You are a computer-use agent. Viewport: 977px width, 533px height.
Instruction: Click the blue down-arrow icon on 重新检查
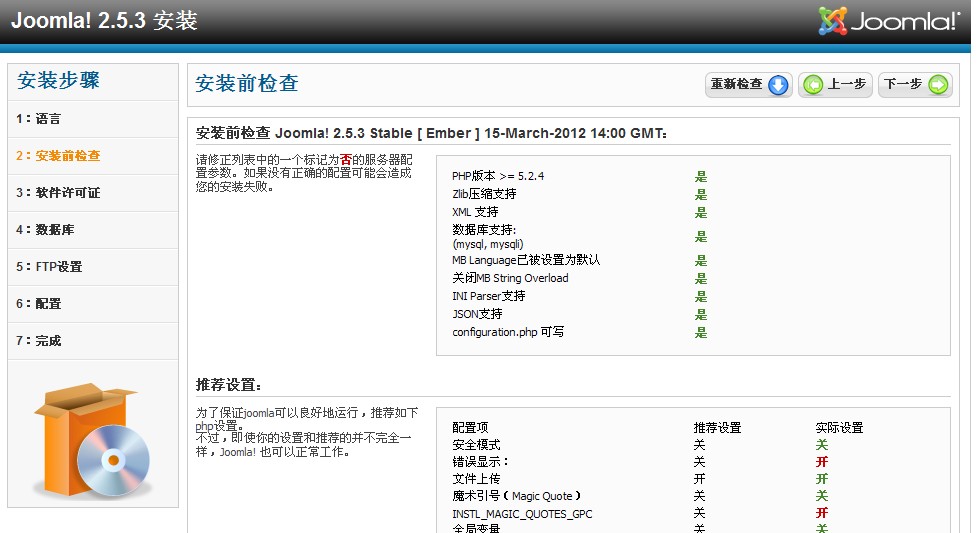[778, 85]
